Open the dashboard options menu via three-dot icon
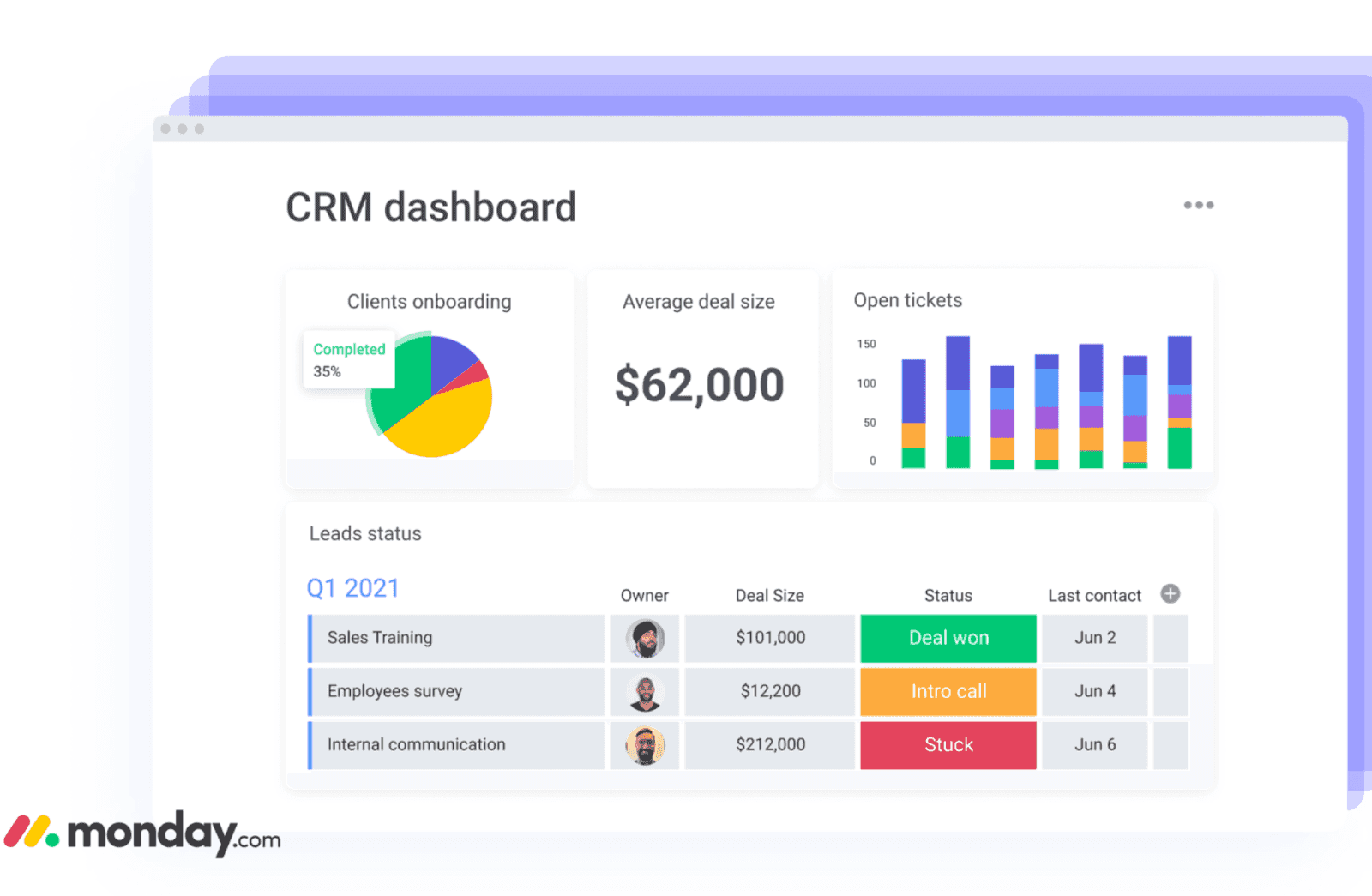Image resolution: width=1372 pixels, height=896 pixels. click(x=1199, y=205)
